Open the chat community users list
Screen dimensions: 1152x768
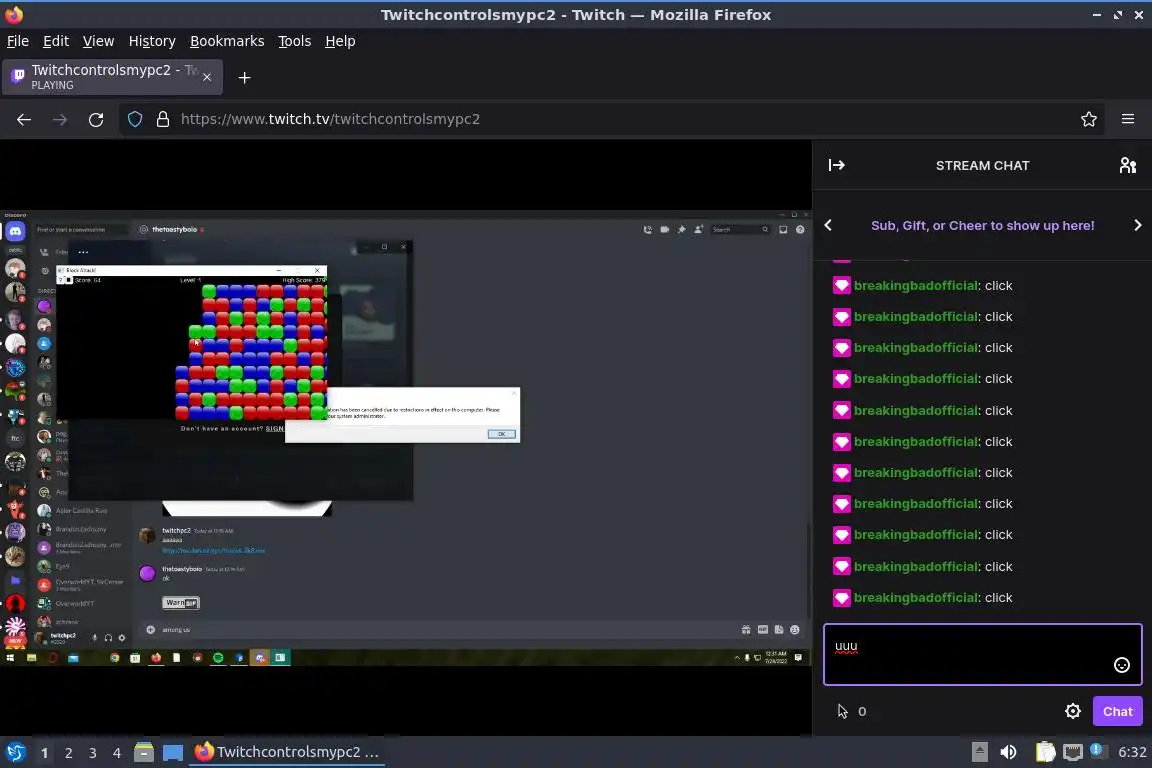(x=1128, y=165)
